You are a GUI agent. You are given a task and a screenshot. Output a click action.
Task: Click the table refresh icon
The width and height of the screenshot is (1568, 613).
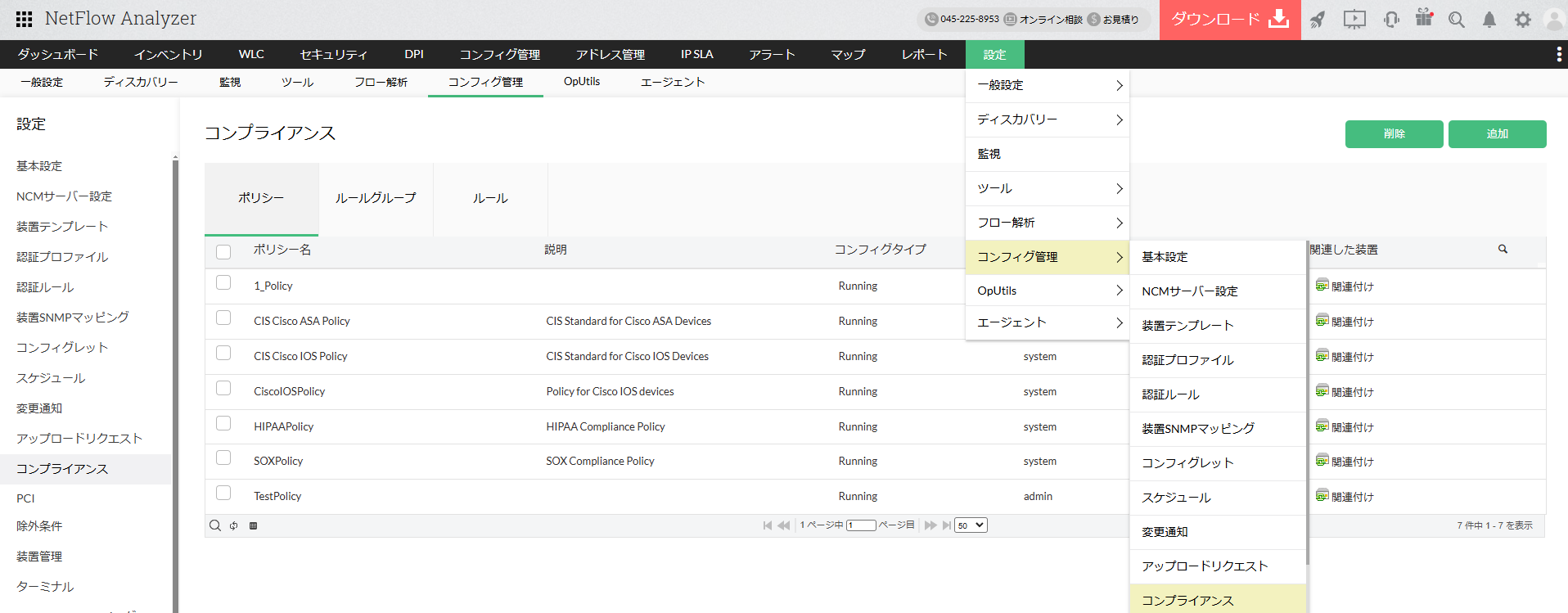pos(234,525)
